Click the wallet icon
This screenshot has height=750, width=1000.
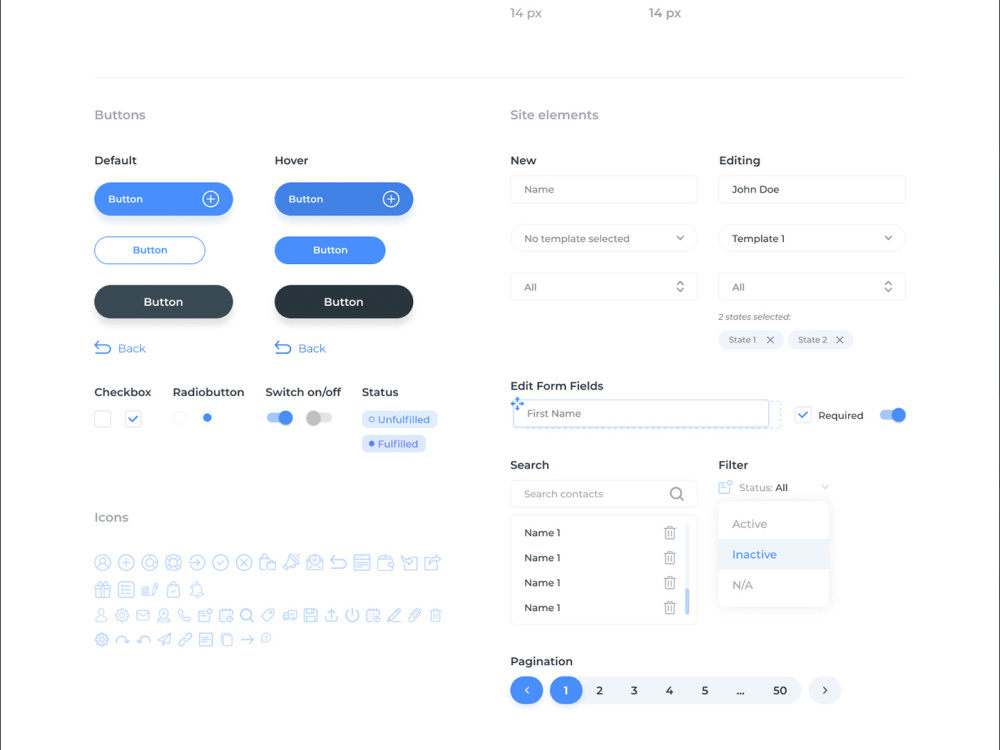[x=385, y=562]
